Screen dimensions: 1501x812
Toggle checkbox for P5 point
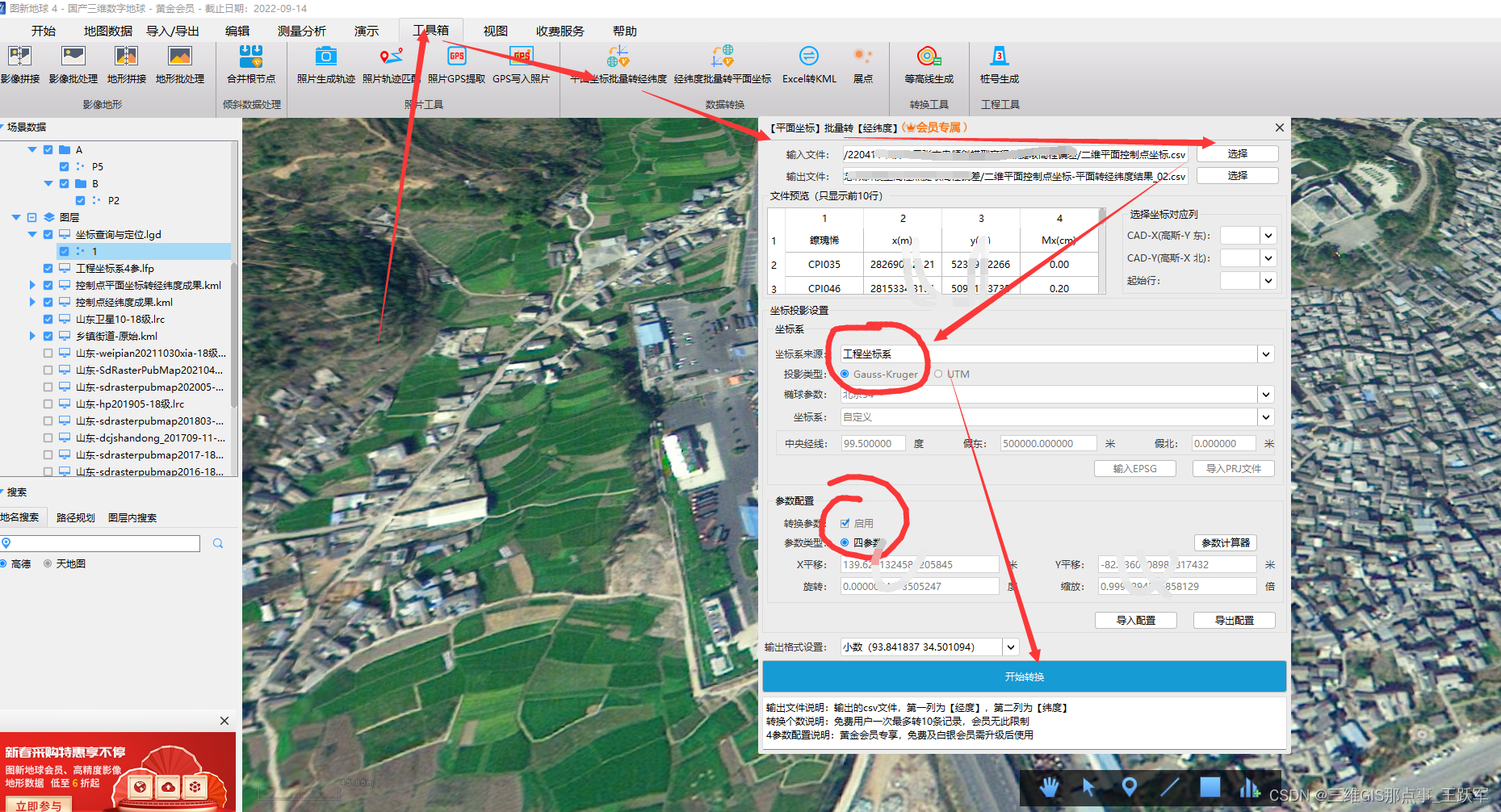pos(64,166)
